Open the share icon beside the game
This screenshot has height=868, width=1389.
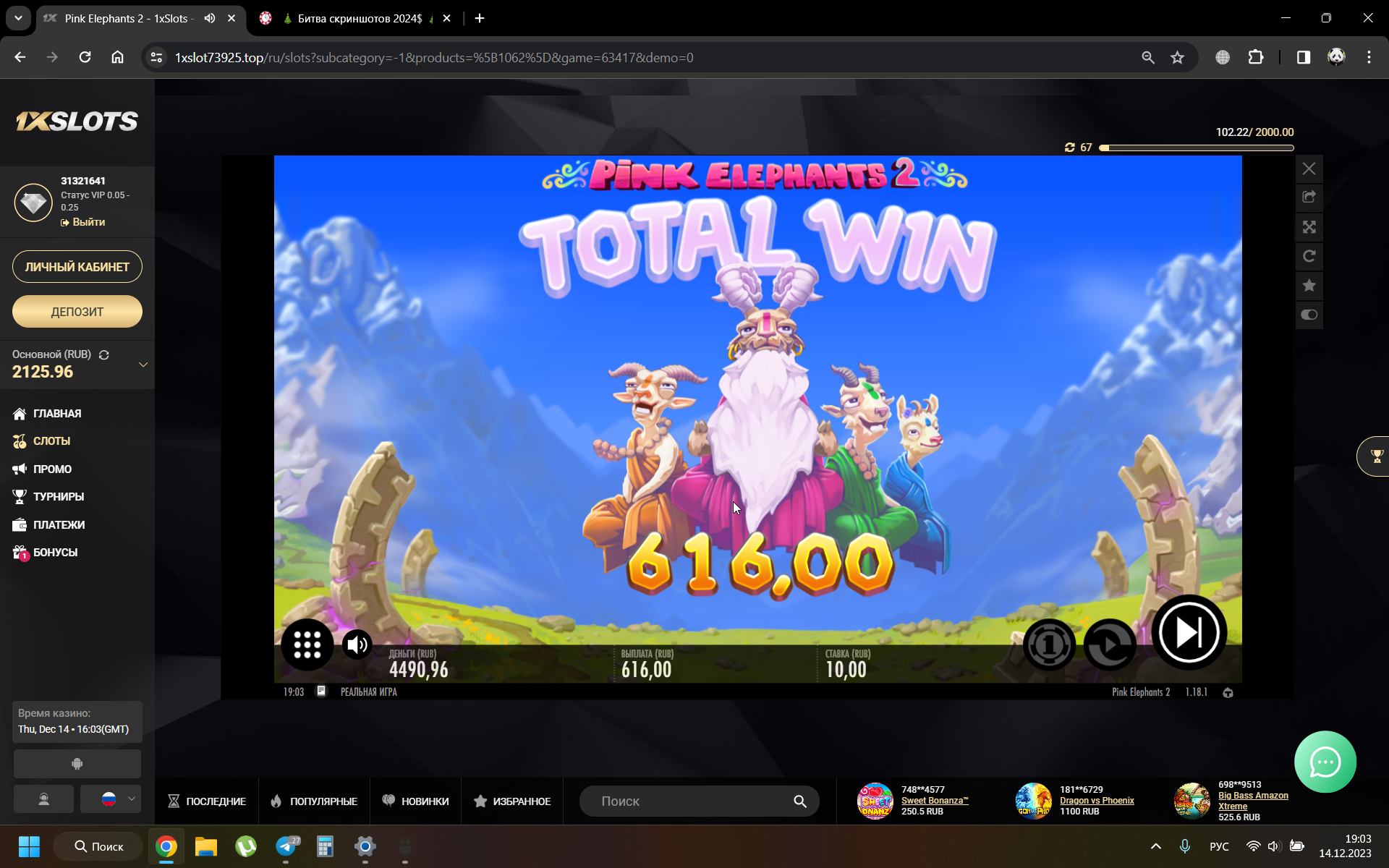coord(1309,197)
